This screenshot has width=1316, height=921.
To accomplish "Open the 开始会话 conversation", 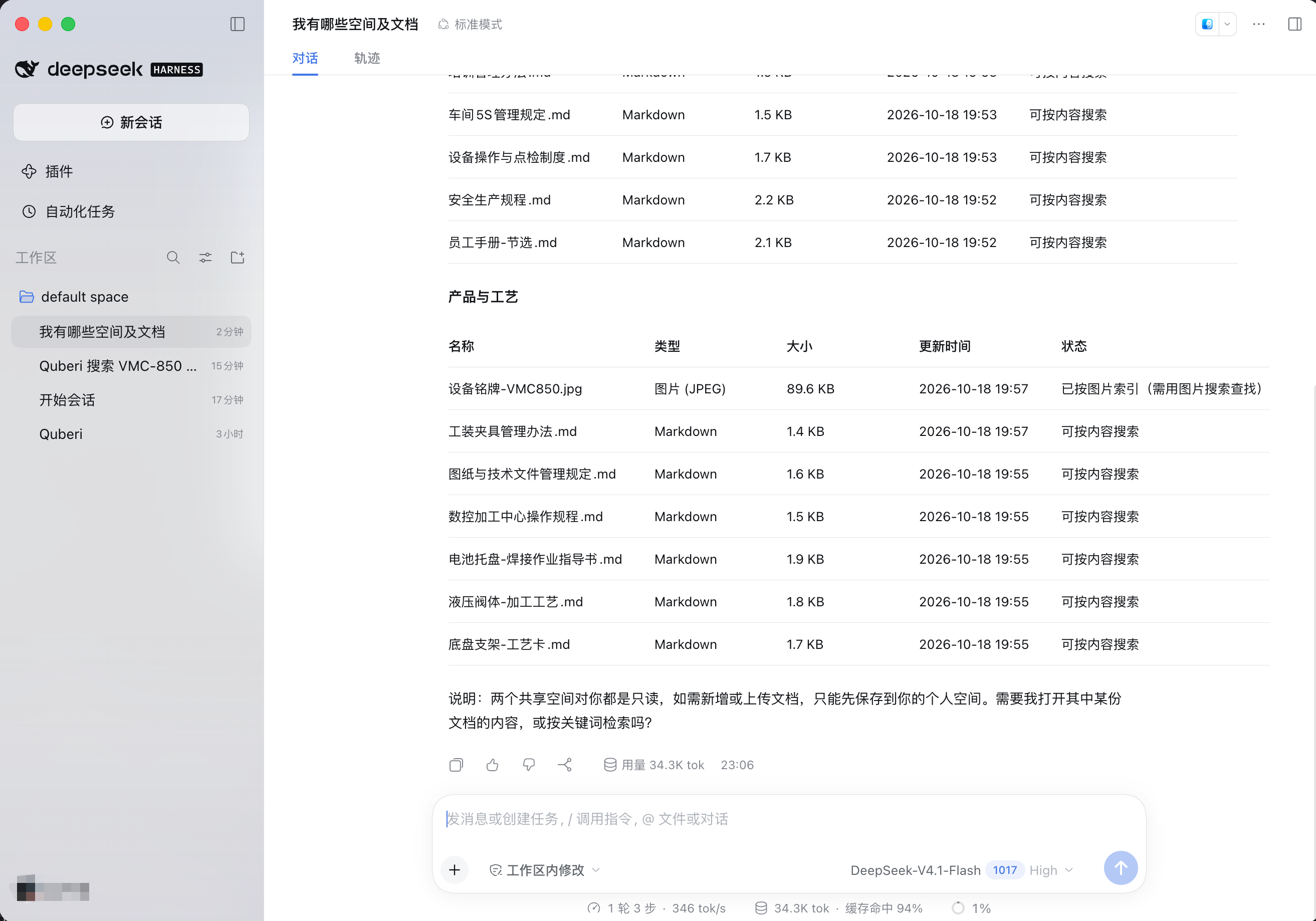I will point(131,400).
